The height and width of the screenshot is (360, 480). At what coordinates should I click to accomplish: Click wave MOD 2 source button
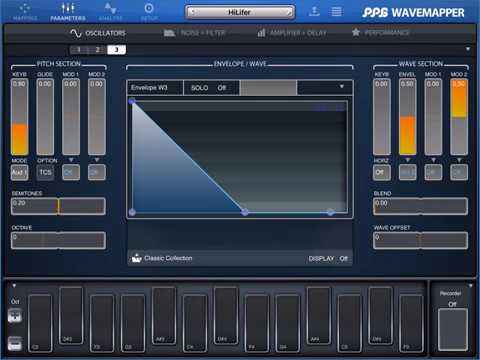point(459,172)
